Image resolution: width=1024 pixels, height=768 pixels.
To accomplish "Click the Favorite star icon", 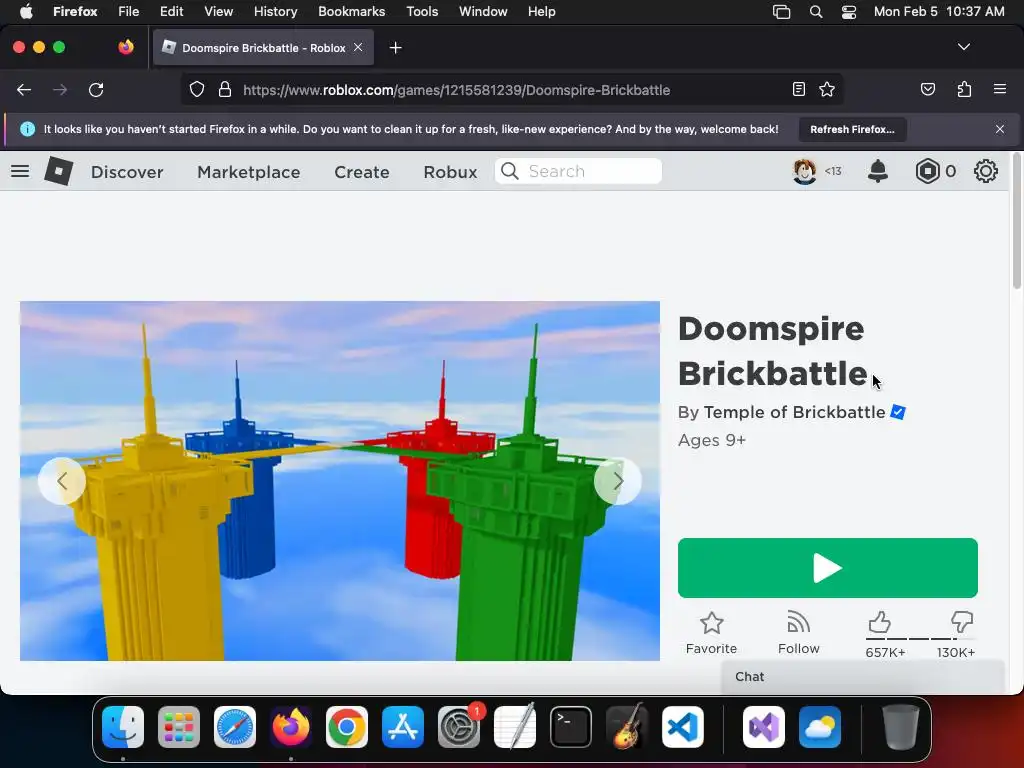I will (x=711, y=623).
